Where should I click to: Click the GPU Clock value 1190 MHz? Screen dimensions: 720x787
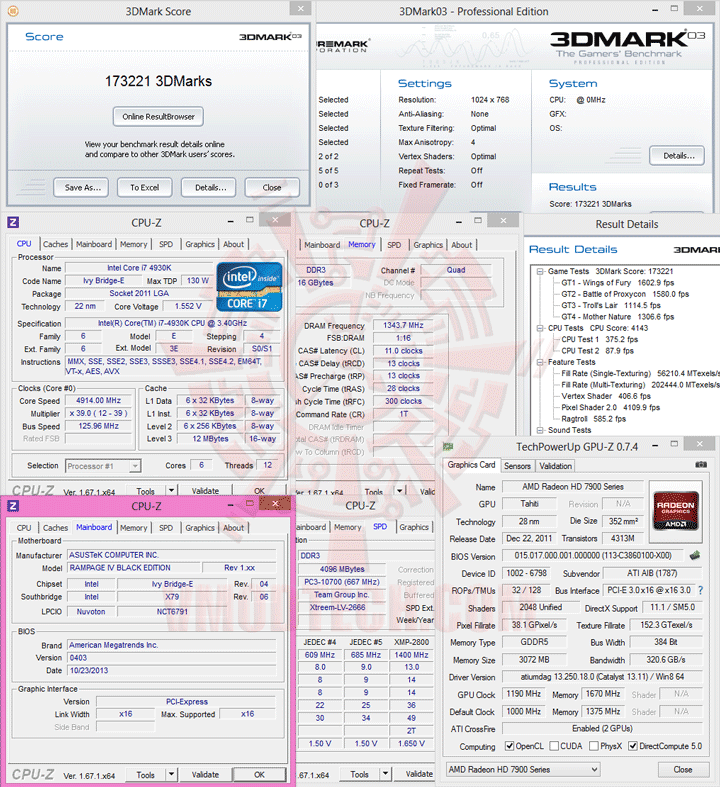pyautogui.click(x=523, y=694)
